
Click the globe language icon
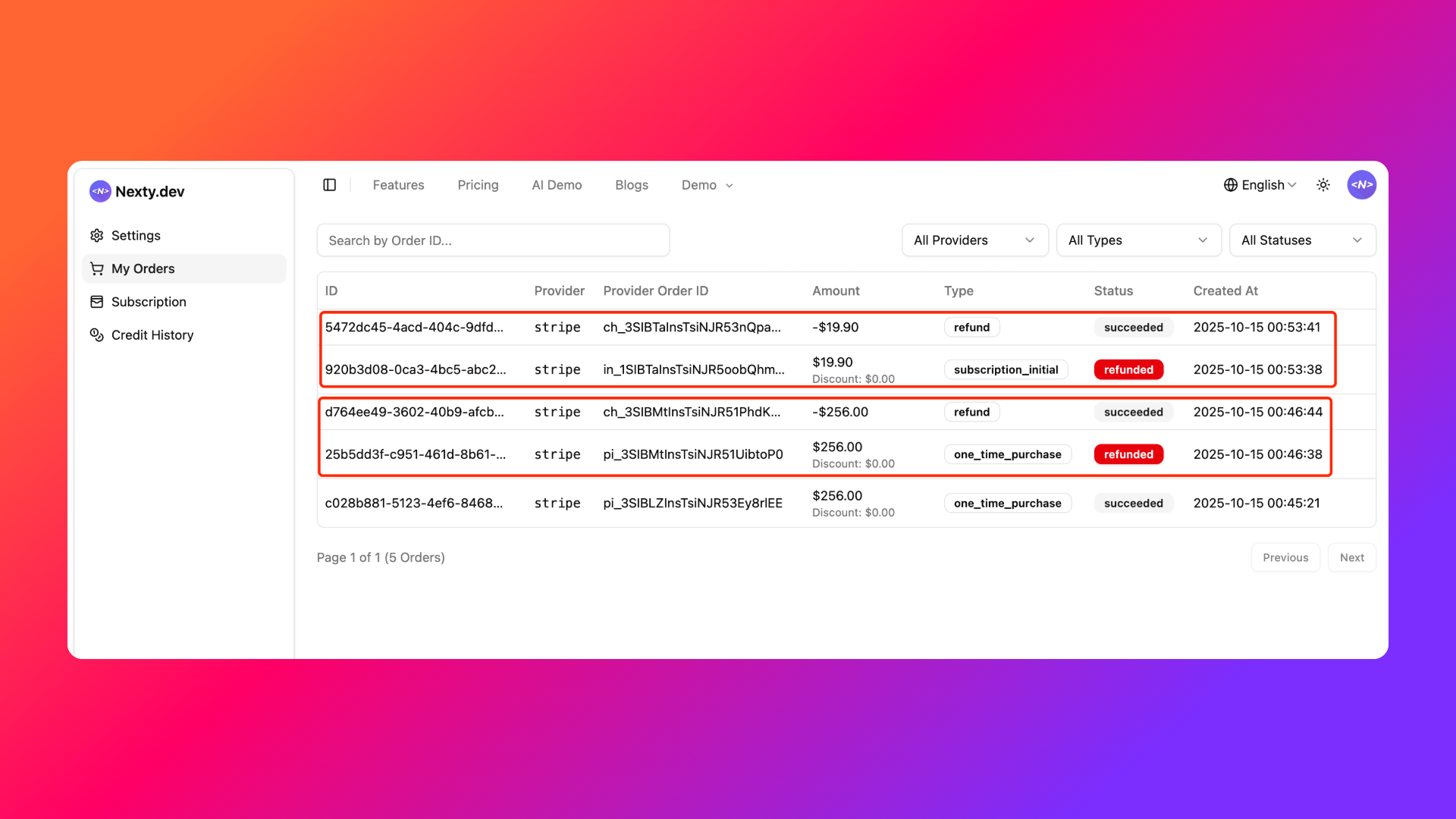[1230, 185]
